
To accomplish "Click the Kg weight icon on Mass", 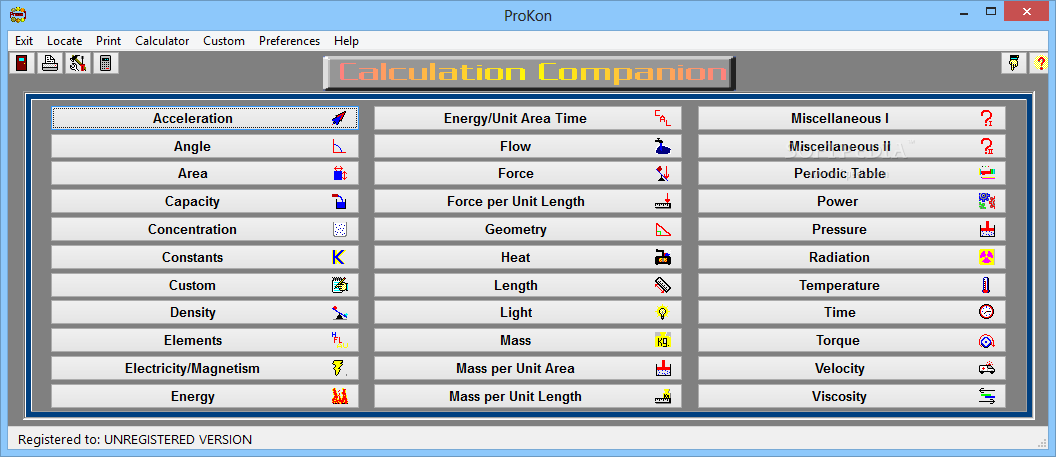I will click(663, 341).
